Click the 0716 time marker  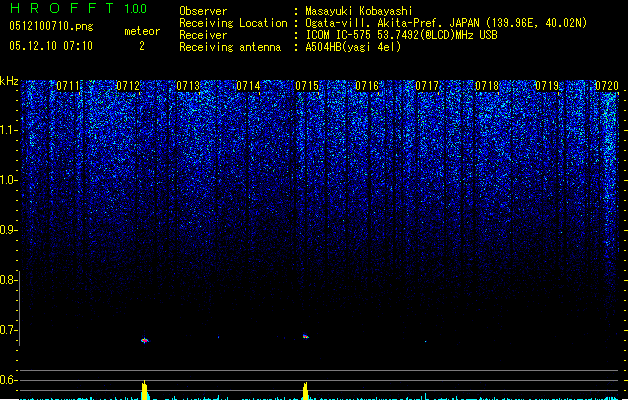[x=367, y=86]
